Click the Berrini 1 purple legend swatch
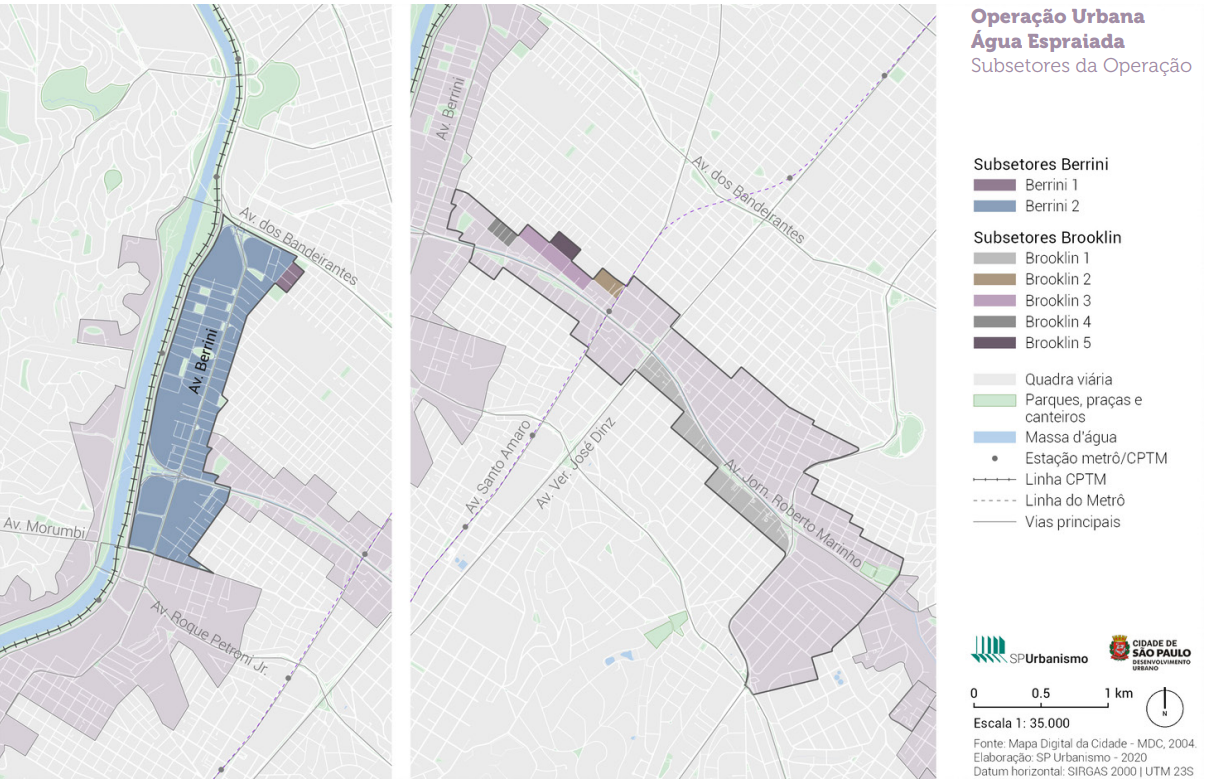Screen dimensions: 1208x779 (x=994, y=185)
